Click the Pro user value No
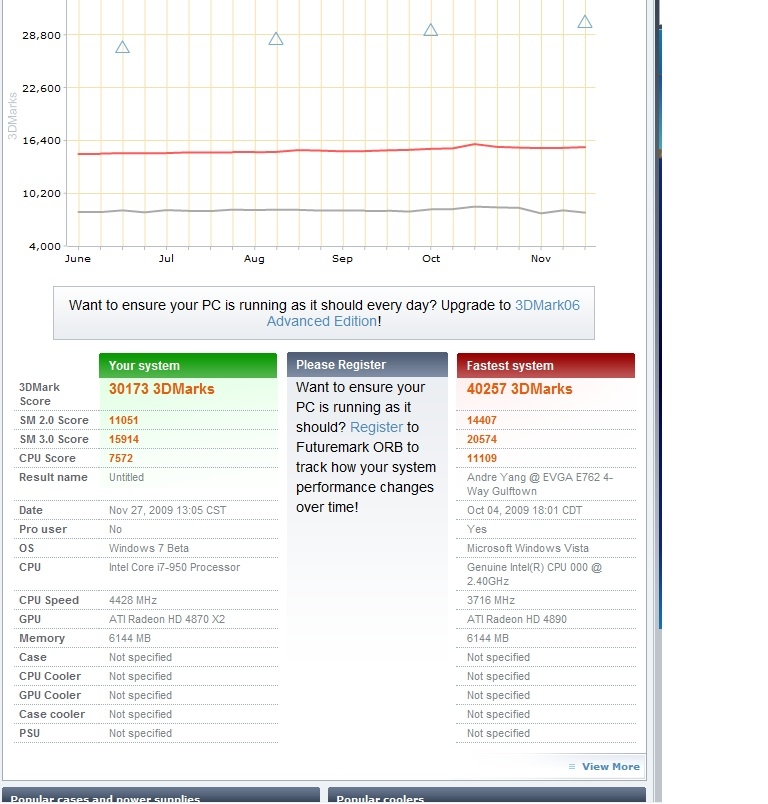This screenshot has width=768, height=804. 115,529
